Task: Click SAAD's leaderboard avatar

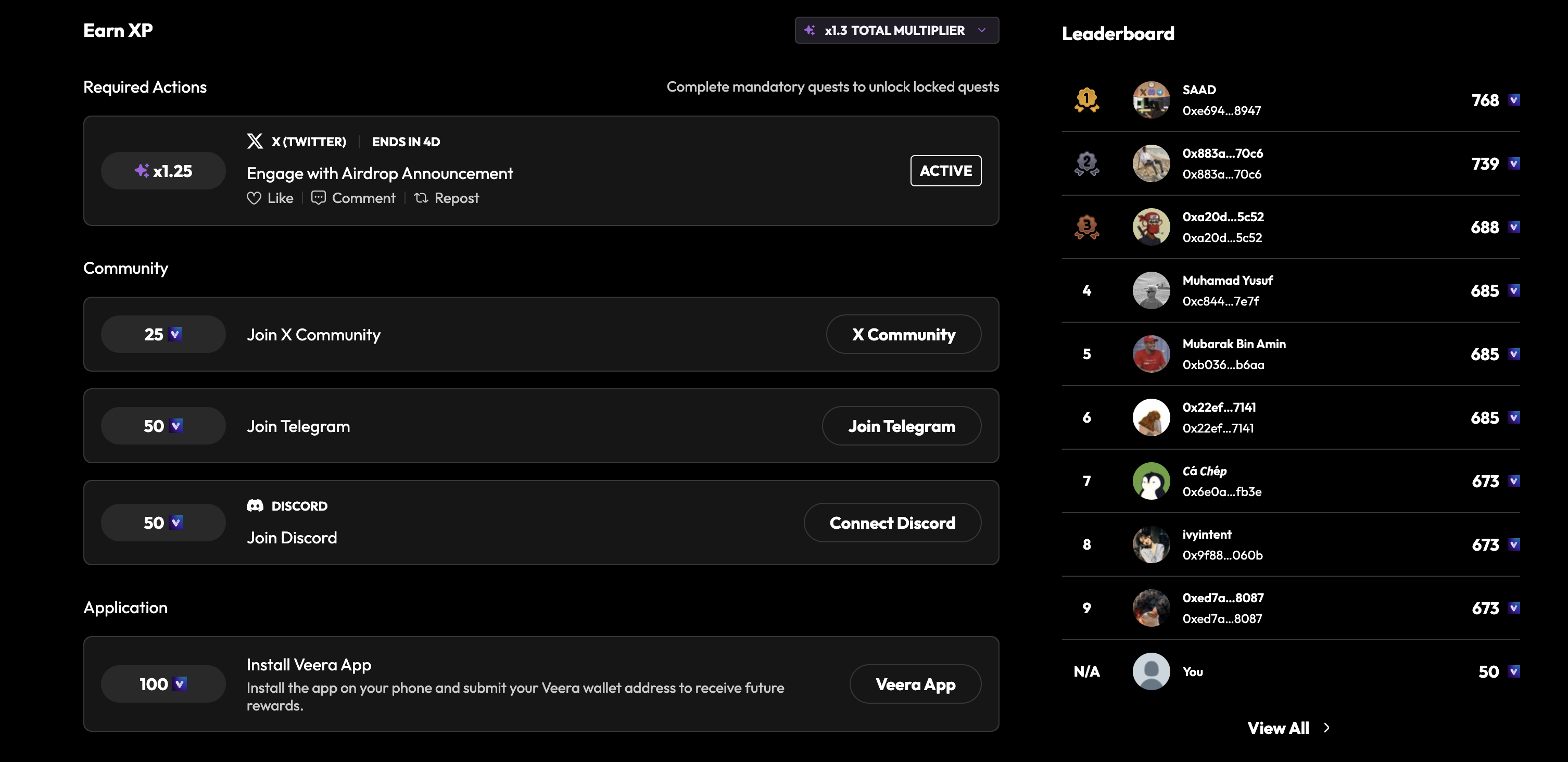Action: pyautogui.click(x=1151, y=100)
